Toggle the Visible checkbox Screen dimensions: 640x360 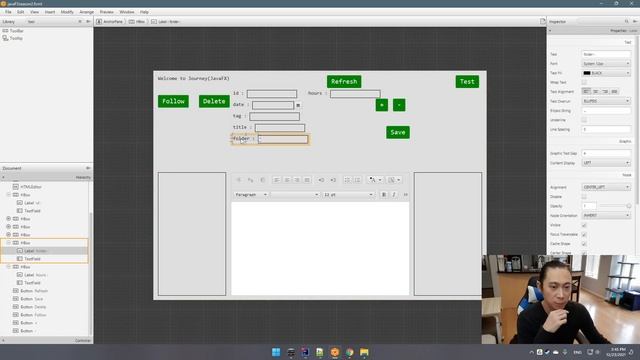point(584,225)
